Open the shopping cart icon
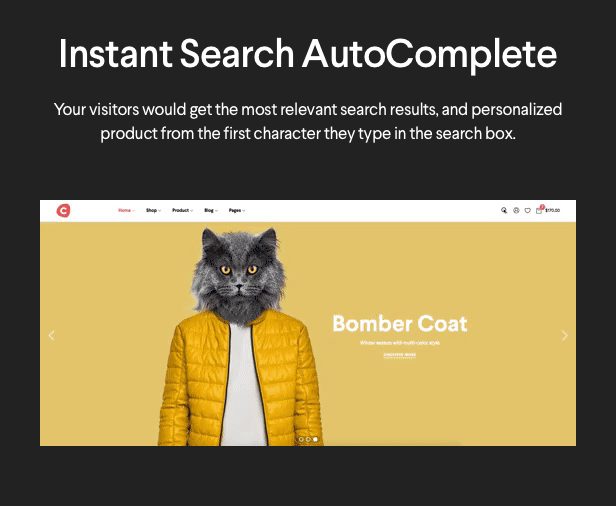The width and height of the screenshot is (616, 506). tap(540, 211)
